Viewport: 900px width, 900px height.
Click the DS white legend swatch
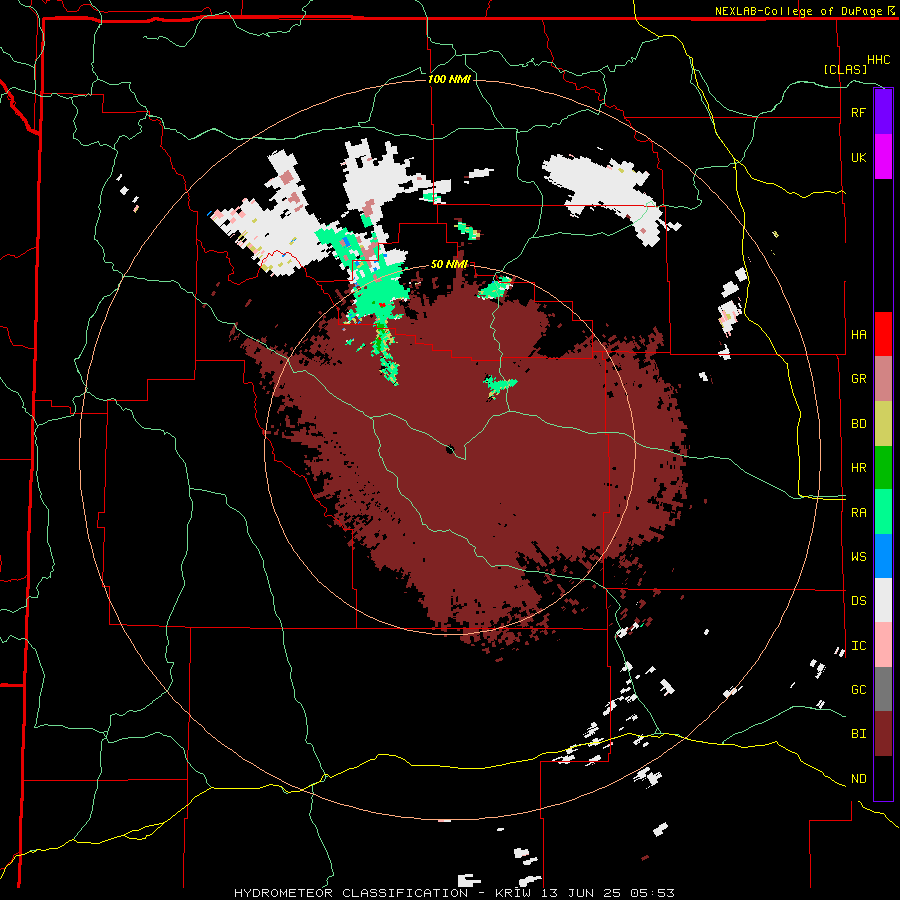coord(883,600)
